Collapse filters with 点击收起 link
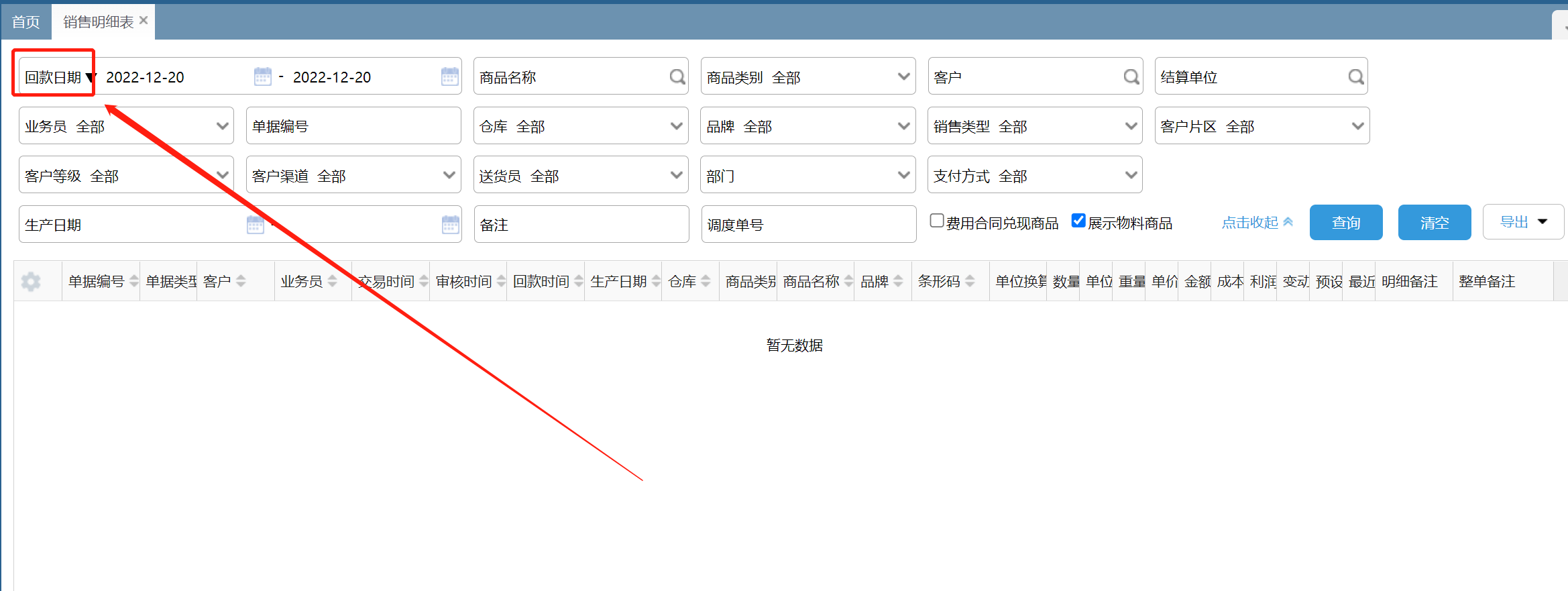1568x591 pixels. 1257,222
